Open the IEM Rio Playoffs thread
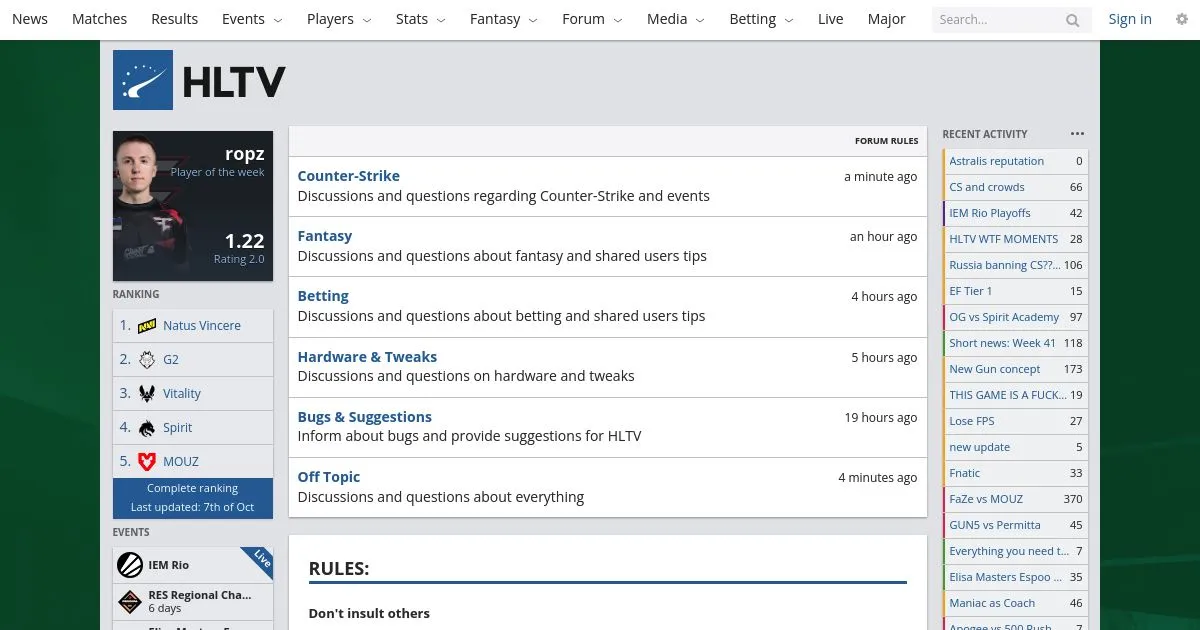Image resolution: width=1200 pixels, height=630 pixels. 1016,213
